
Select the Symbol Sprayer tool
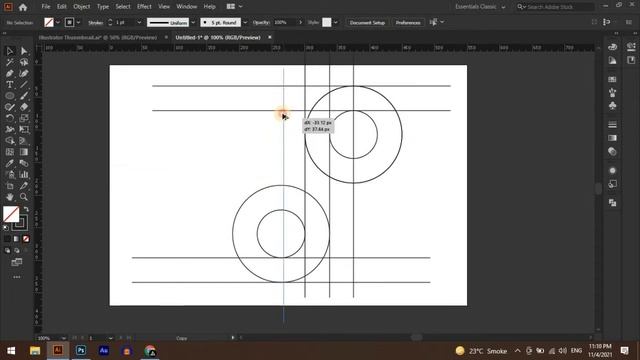[10, 175]
